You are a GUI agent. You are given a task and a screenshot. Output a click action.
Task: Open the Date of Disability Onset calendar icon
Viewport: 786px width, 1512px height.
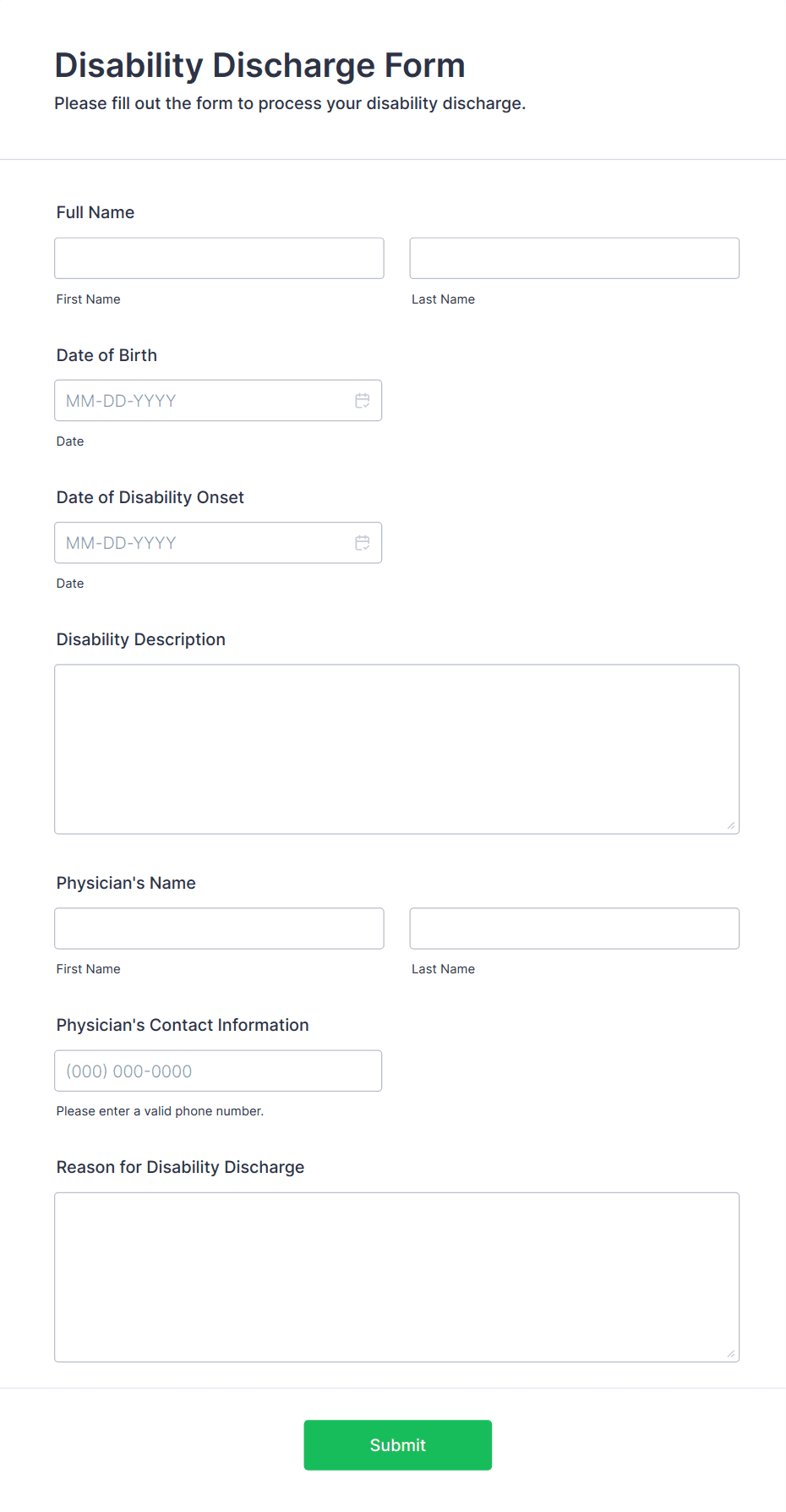(x=363, y=543)
